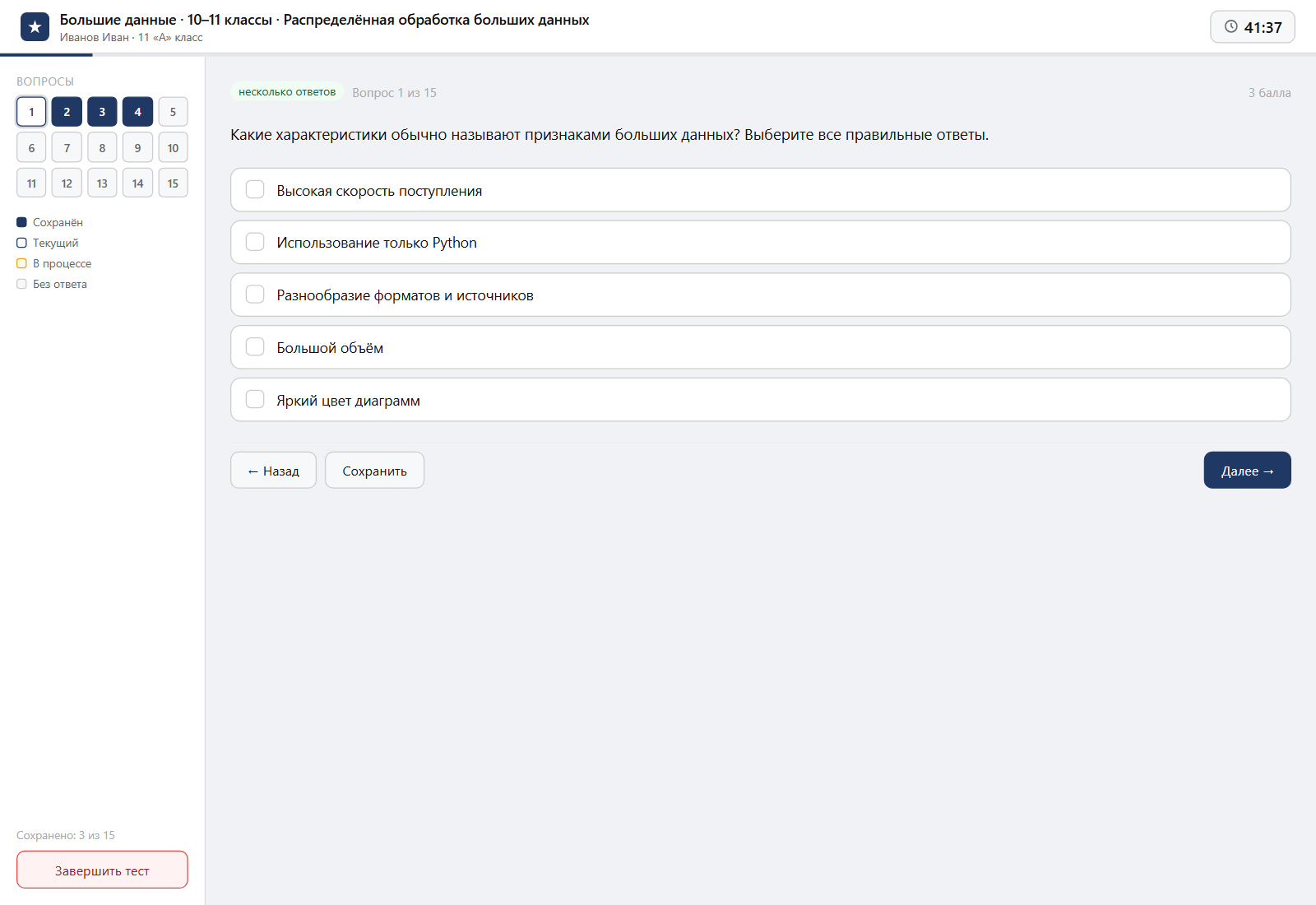Jump to question 10
Image resolution: width=1316 pixels, height=905 pixels.
(173, 148)
